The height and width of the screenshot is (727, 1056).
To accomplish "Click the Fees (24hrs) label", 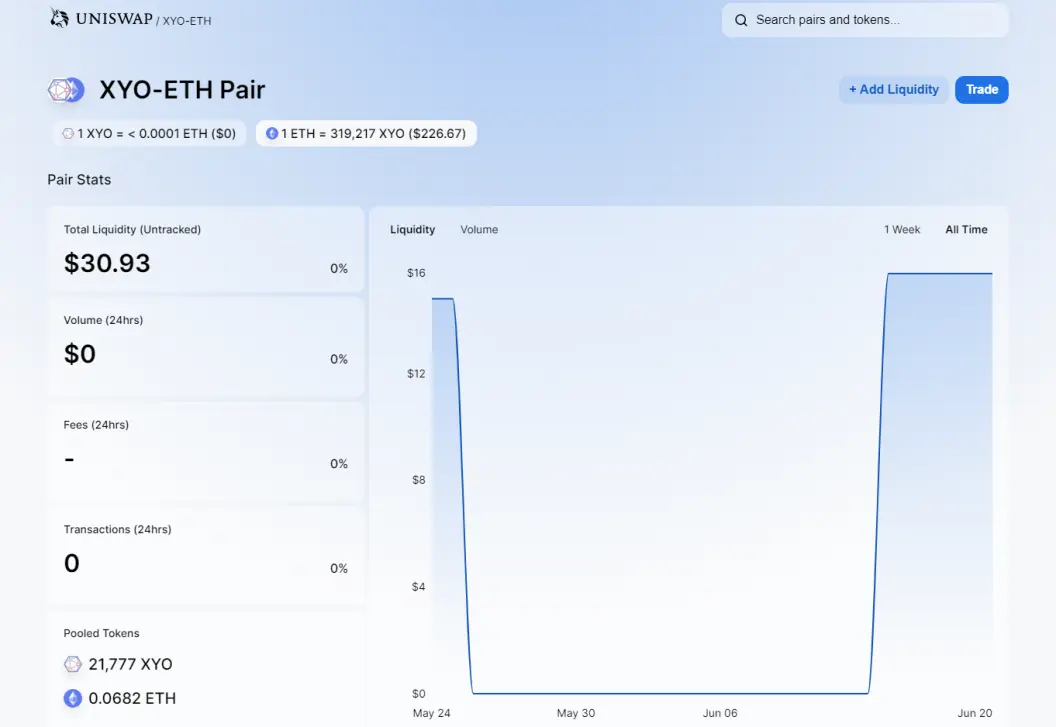I will (96, 425).
